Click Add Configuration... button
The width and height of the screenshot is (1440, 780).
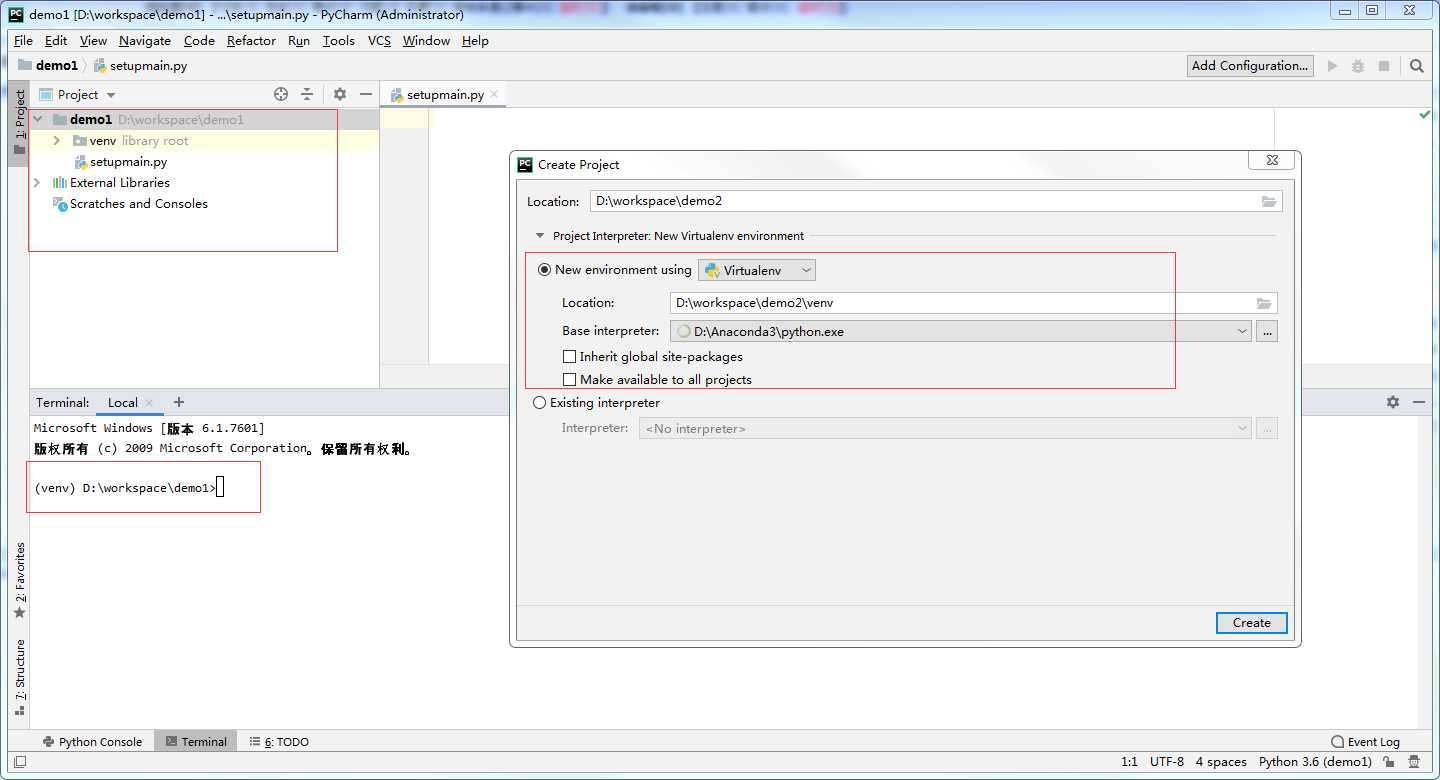[x=1250, y=66]
